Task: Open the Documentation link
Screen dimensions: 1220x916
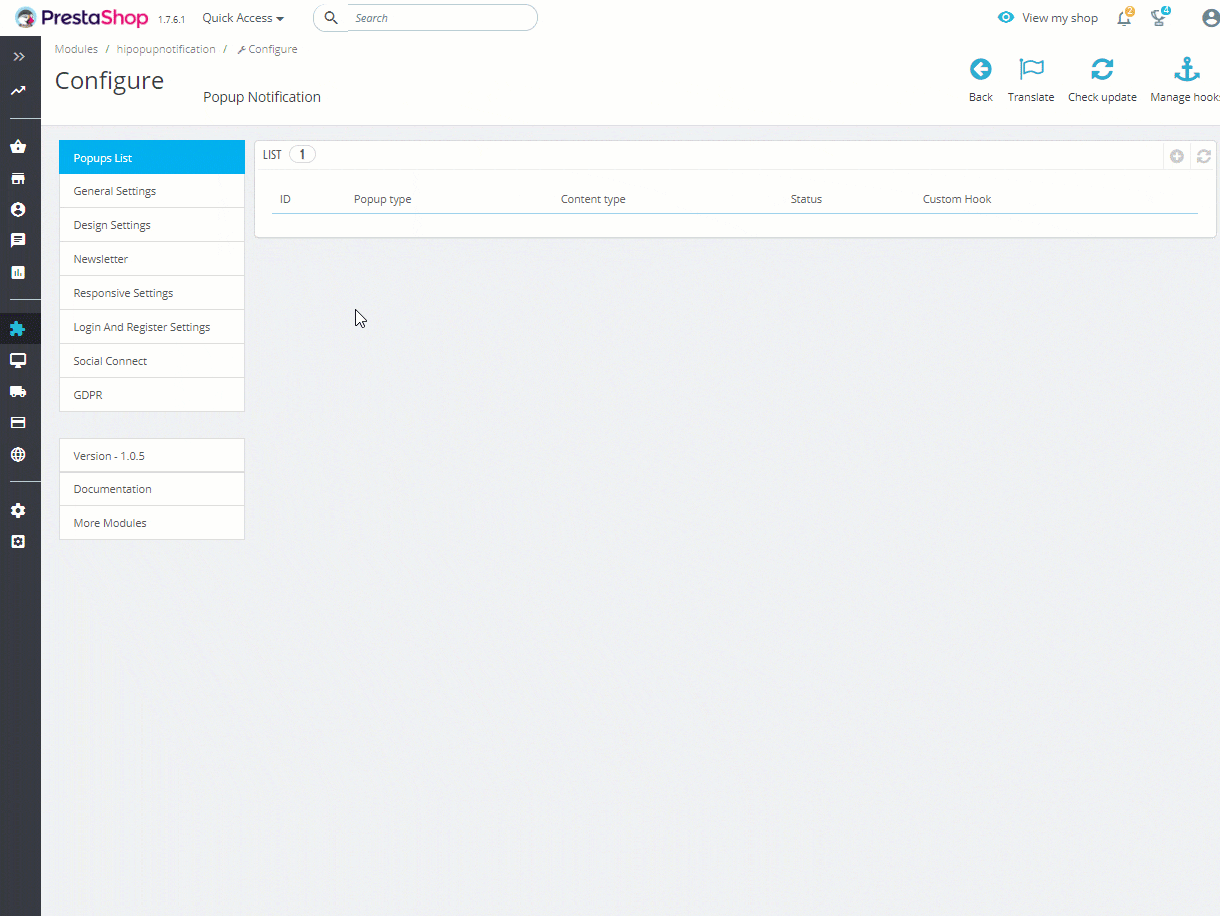Action: [x=152, y=489]
